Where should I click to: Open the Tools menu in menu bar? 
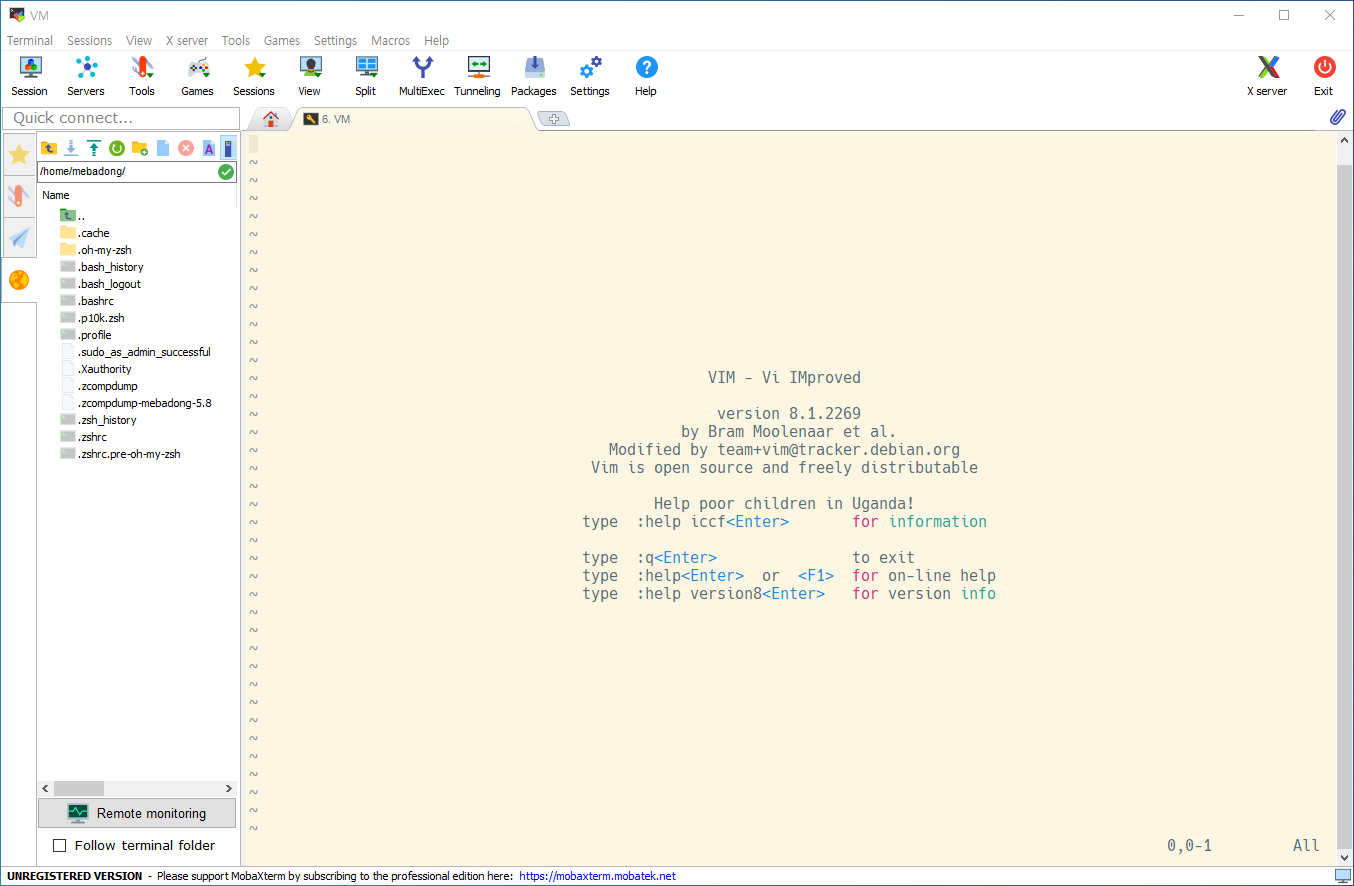point(236,41)
